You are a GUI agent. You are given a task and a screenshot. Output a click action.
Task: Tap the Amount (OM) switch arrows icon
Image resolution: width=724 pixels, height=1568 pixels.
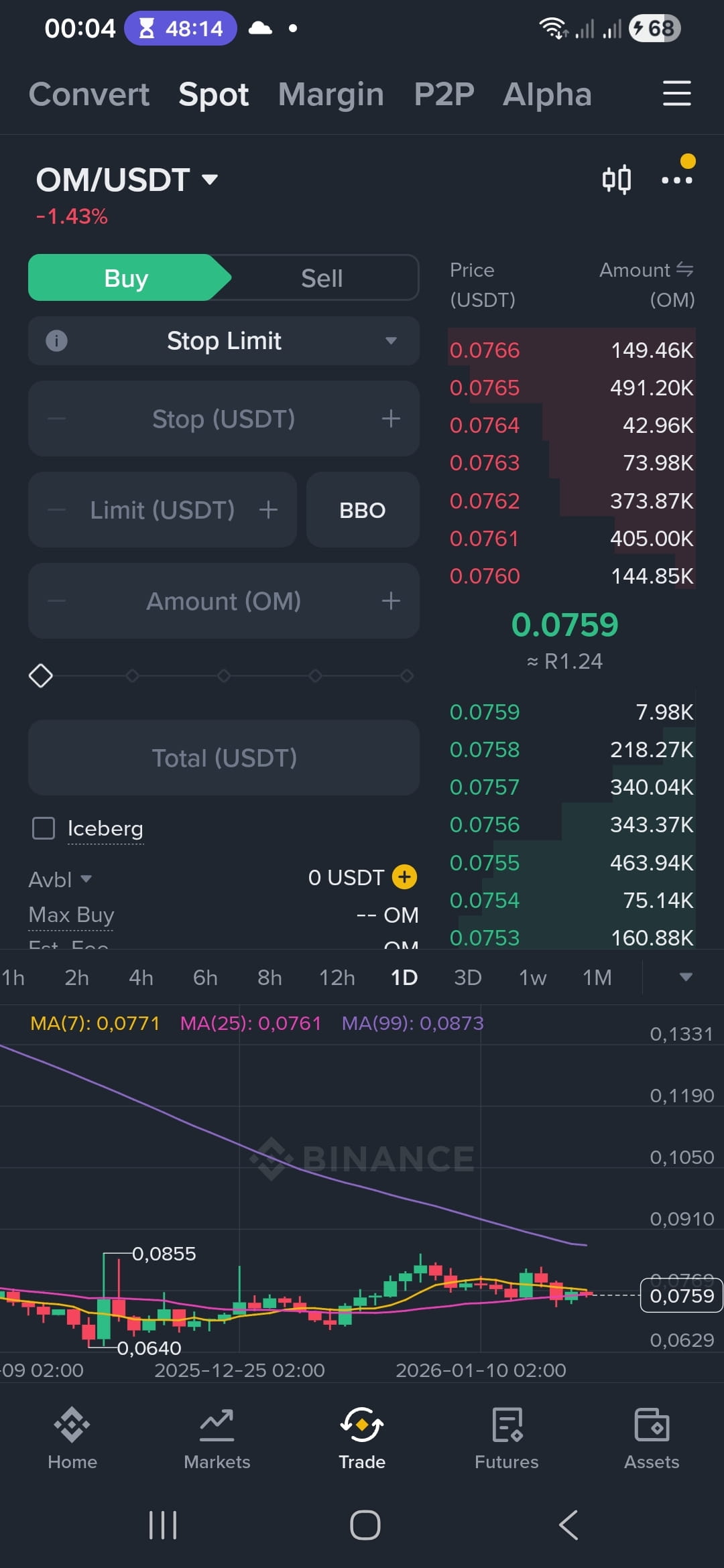(684, 269)
